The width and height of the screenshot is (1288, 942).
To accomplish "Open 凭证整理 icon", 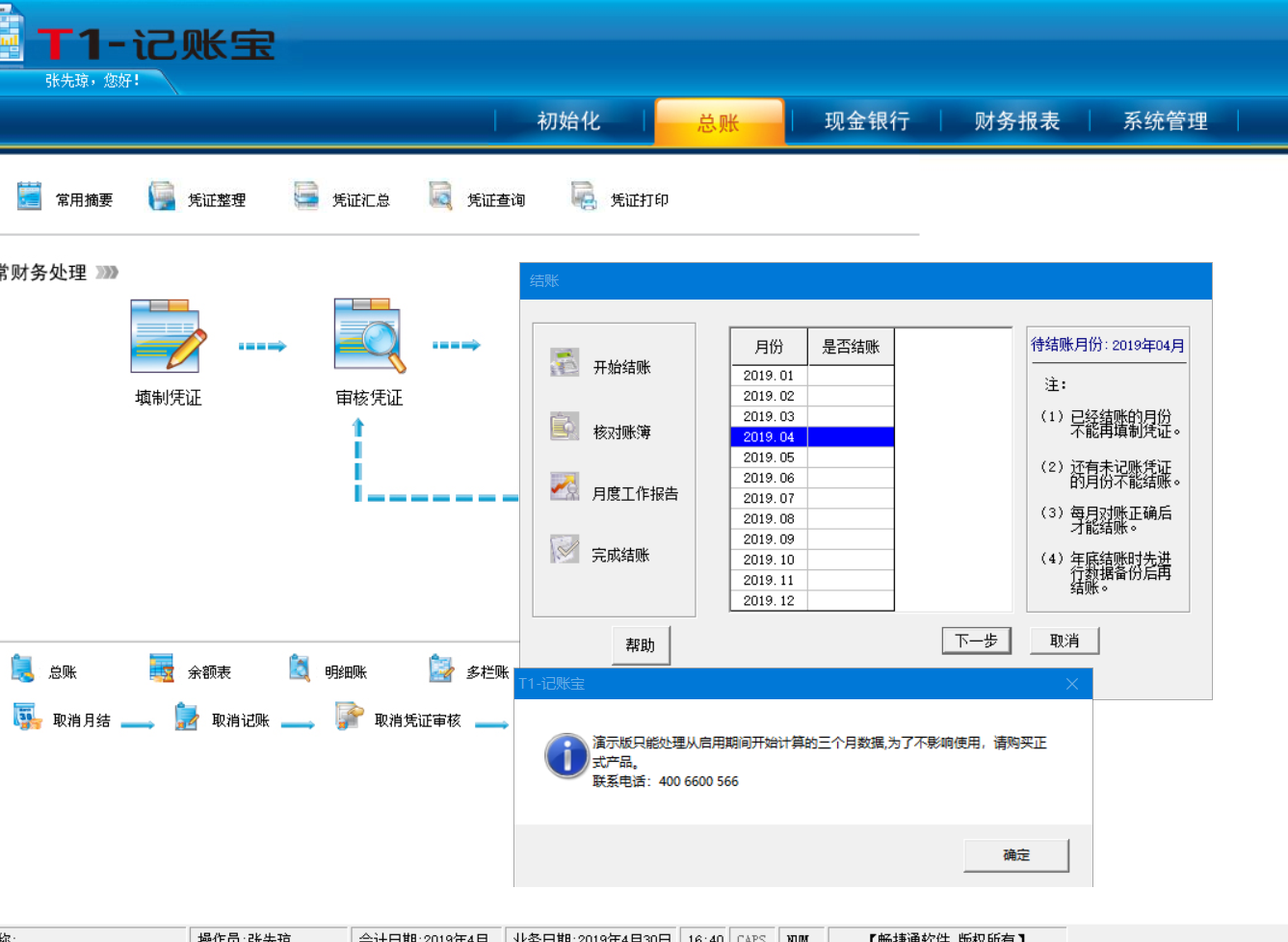I will click(x=161, y=196).
